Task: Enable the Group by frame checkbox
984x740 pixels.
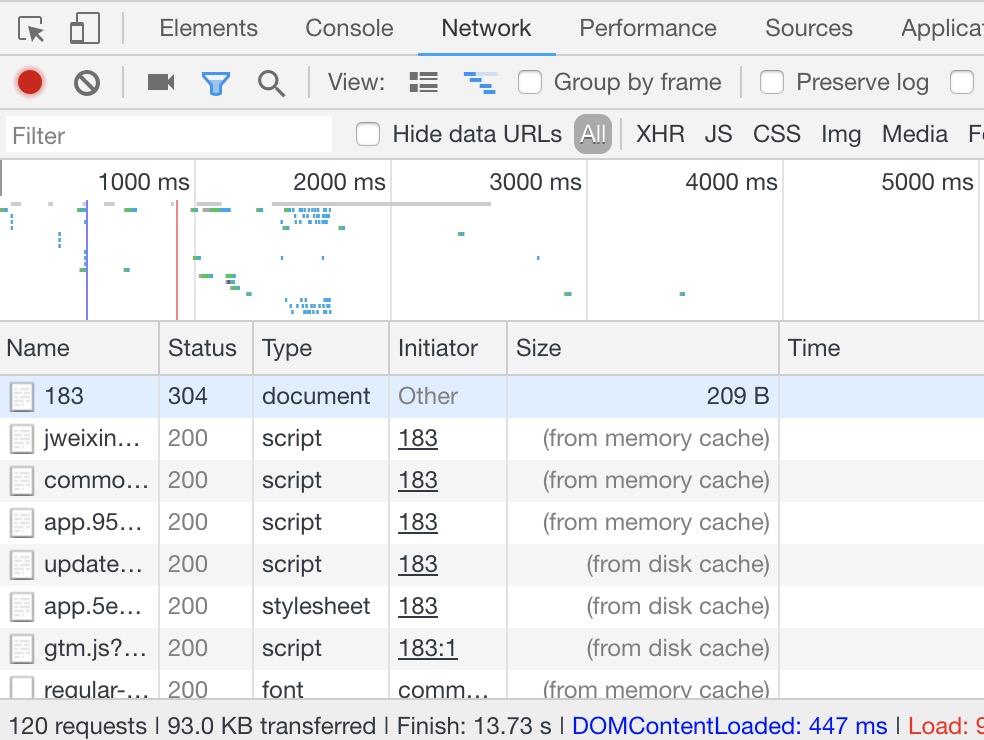Action: coord(530,82)
